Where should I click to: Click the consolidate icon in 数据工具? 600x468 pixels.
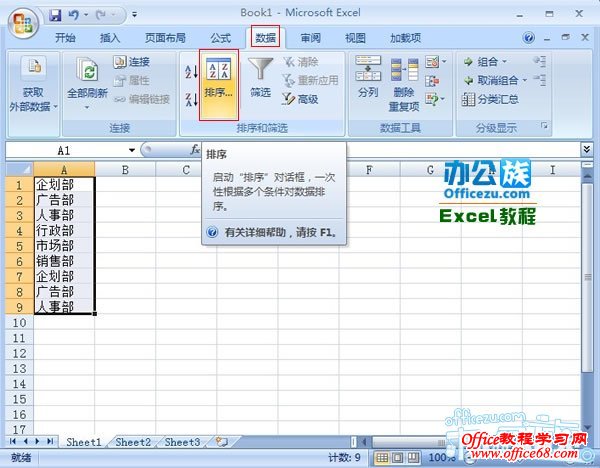click(432, 81)
